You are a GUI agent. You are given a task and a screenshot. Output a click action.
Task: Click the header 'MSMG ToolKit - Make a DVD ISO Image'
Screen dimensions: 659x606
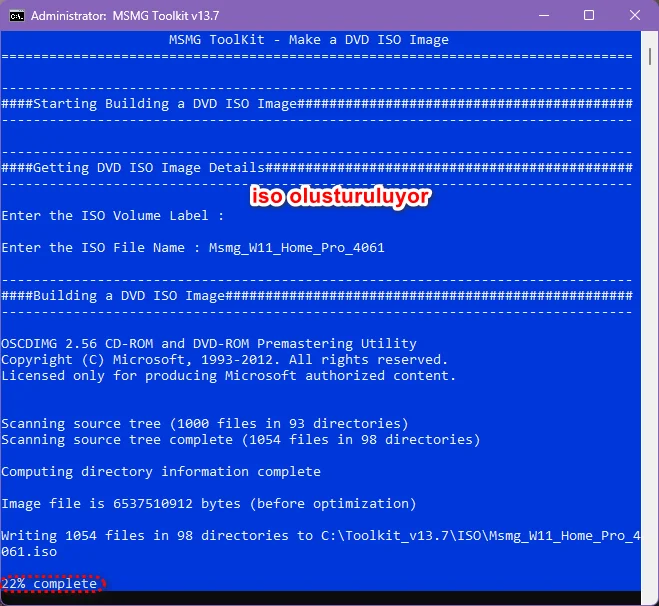(308, 40)
